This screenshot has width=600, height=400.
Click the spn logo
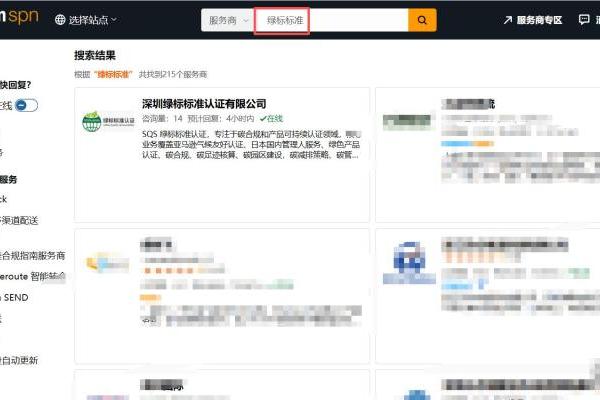tap(19, 17)
